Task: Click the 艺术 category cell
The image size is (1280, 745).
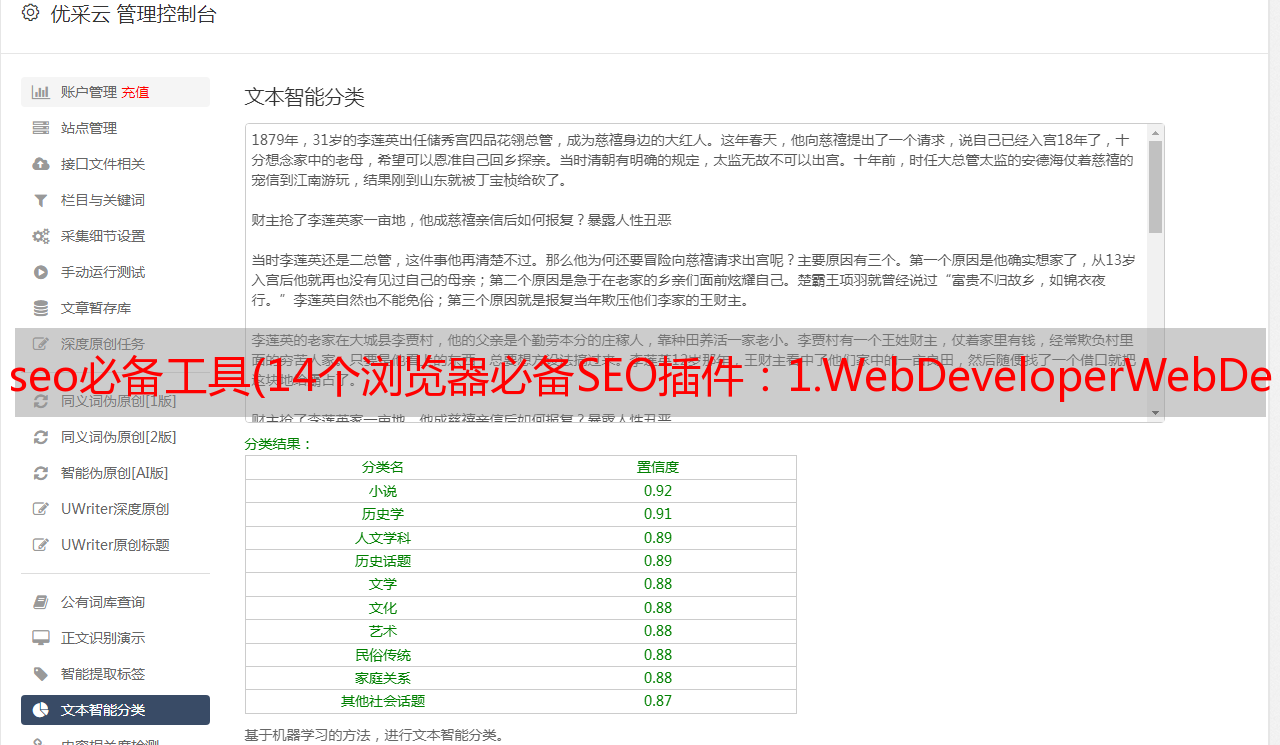Action: click(x=383, y=631)
